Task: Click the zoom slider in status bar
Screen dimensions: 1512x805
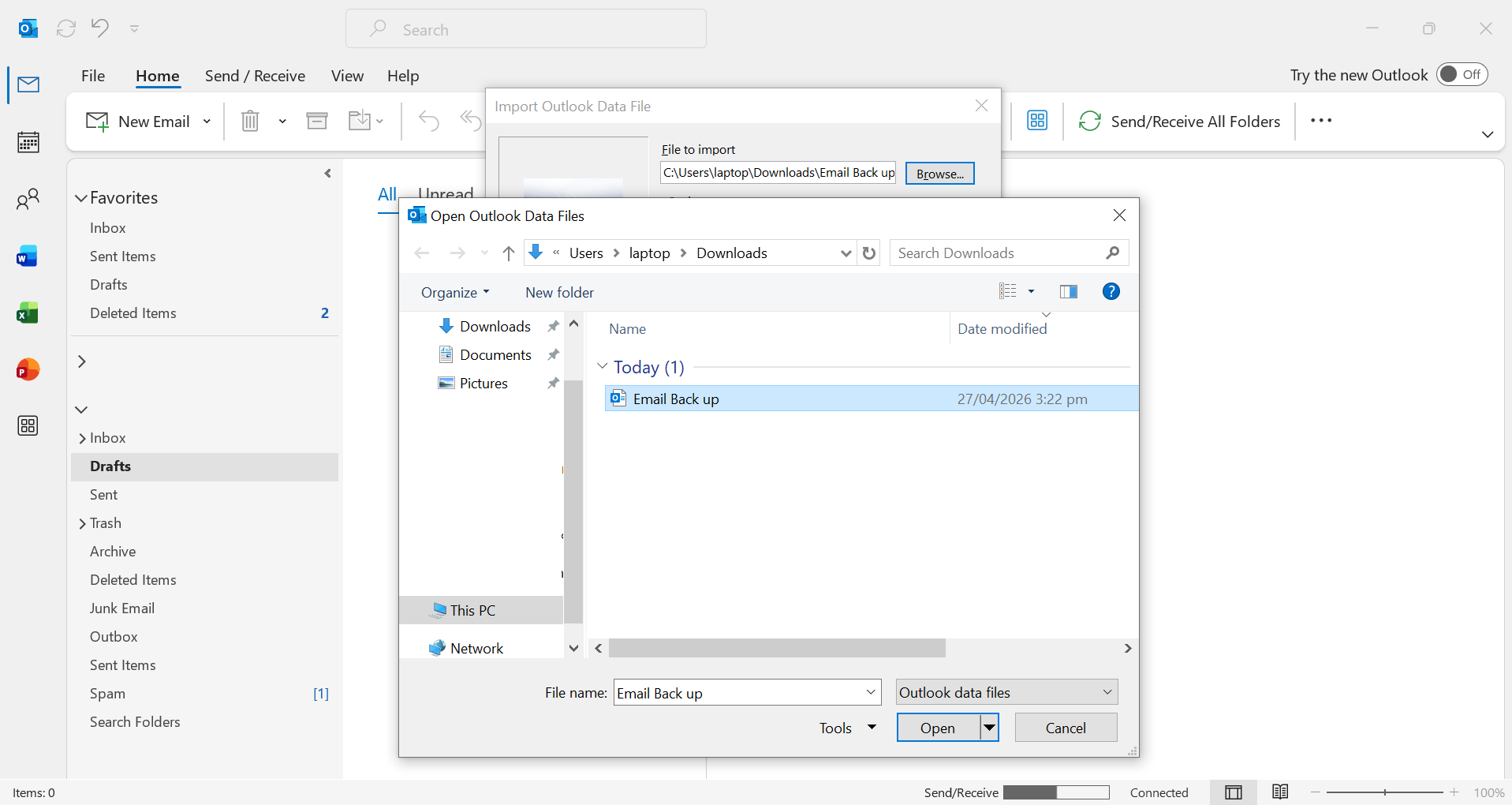Action: click(1384, 792)
